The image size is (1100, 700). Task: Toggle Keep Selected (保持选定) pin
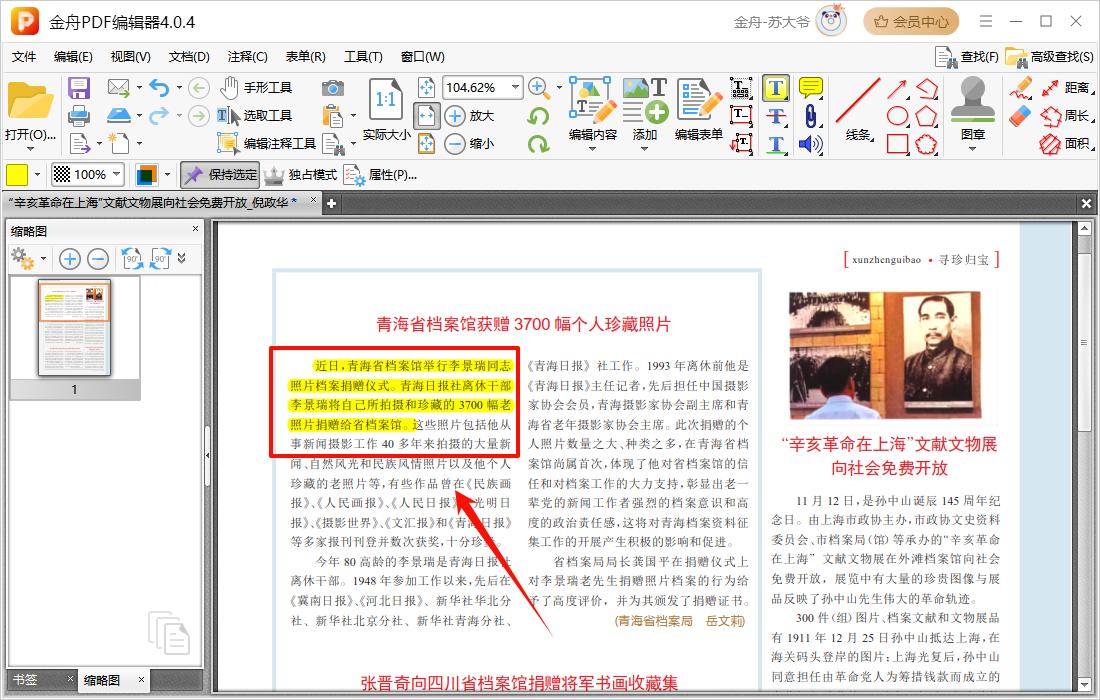click(x=220, y=175)
